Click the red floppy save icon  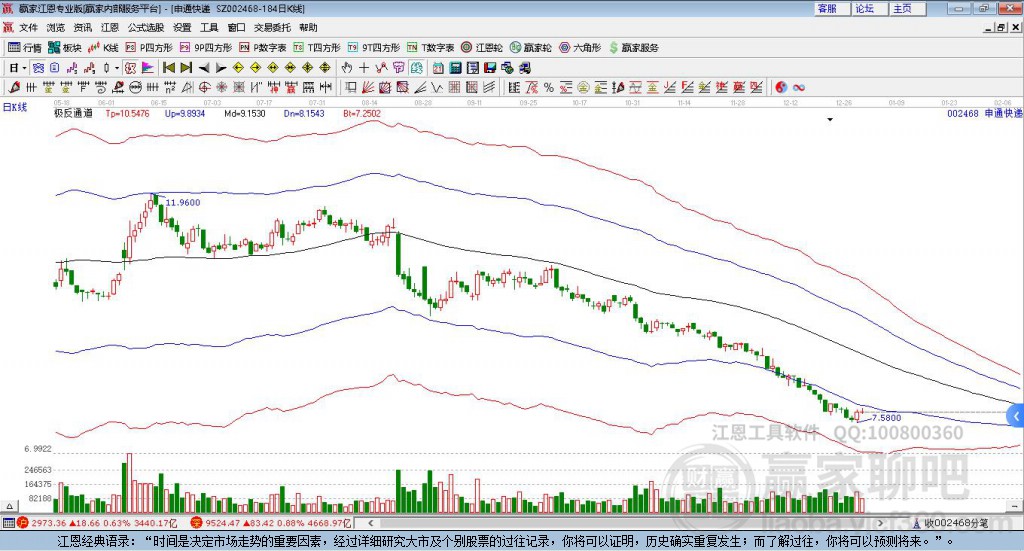[x=490, y=68]
